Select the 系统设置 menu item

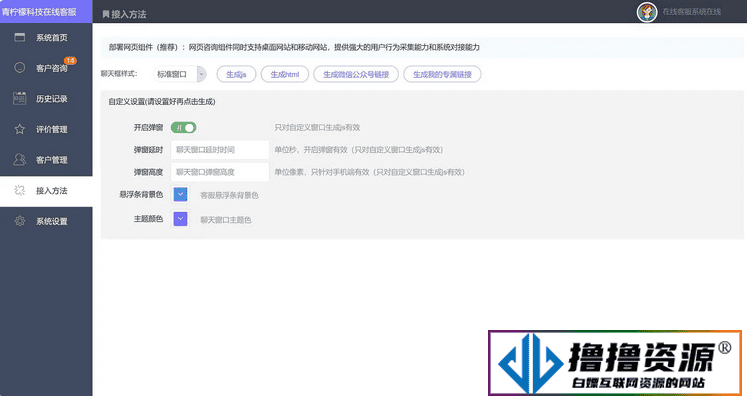point(46,221)
